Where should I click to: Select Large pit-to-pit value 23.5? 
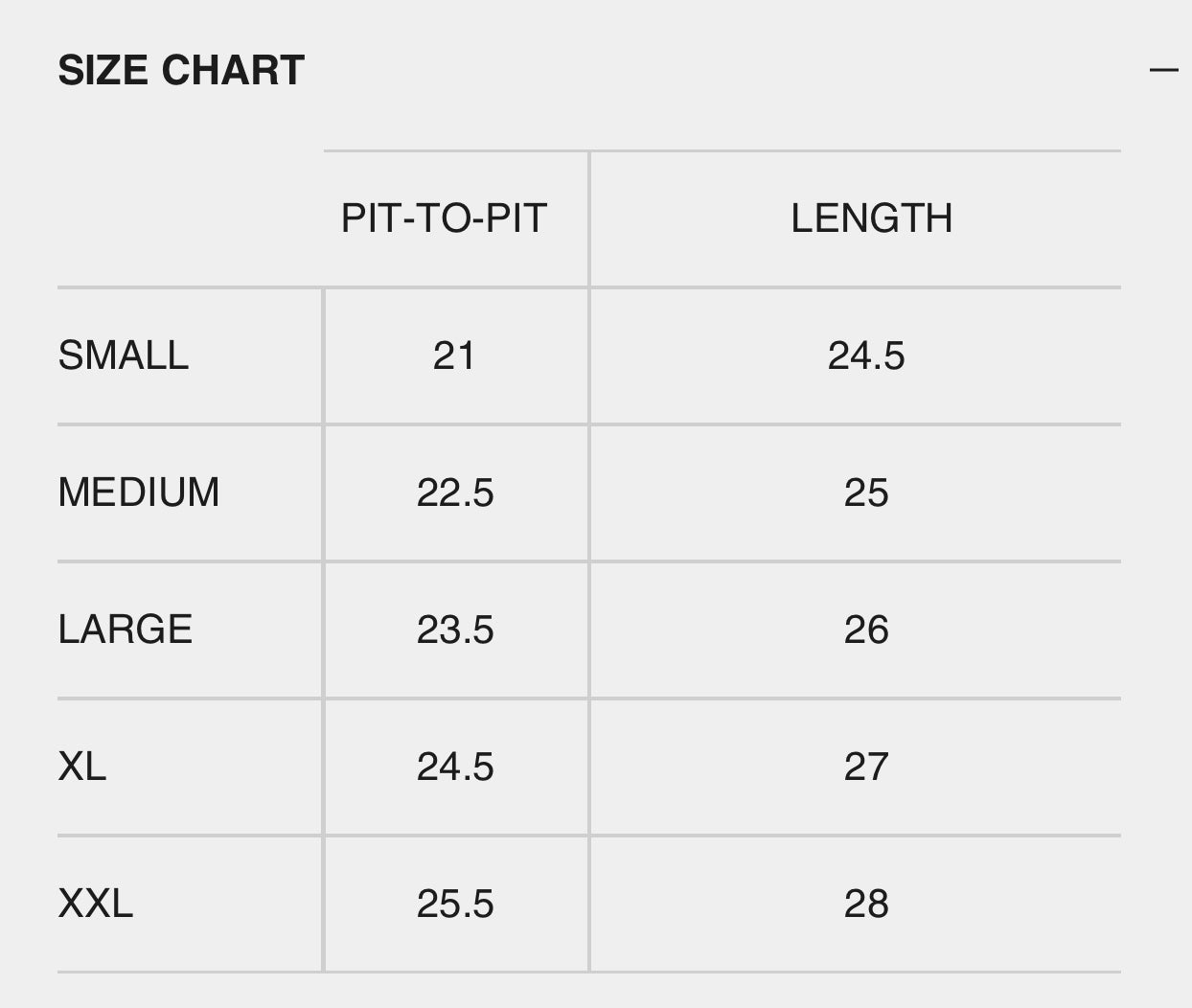tap(455, 630)
